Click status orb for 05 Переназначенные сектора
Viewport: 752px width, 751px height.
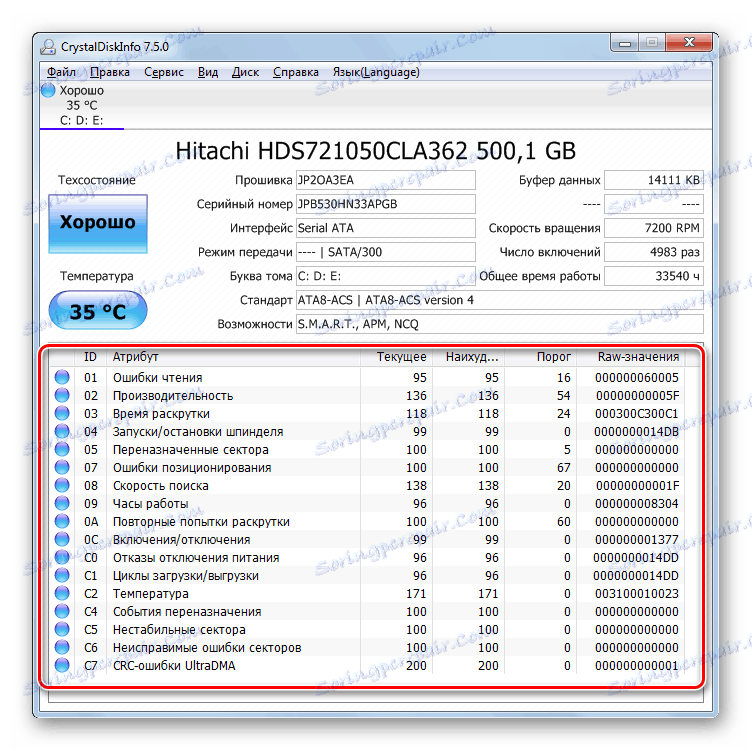[x=62, y=449]
